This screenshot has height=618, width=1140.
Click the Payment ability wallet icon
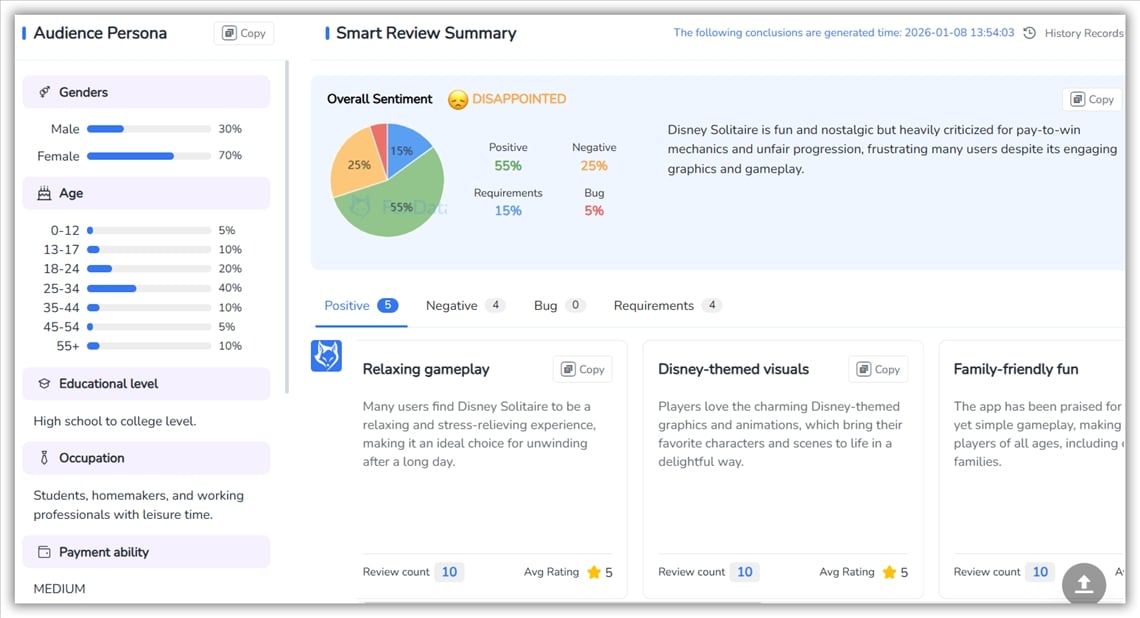click(44, 552)
